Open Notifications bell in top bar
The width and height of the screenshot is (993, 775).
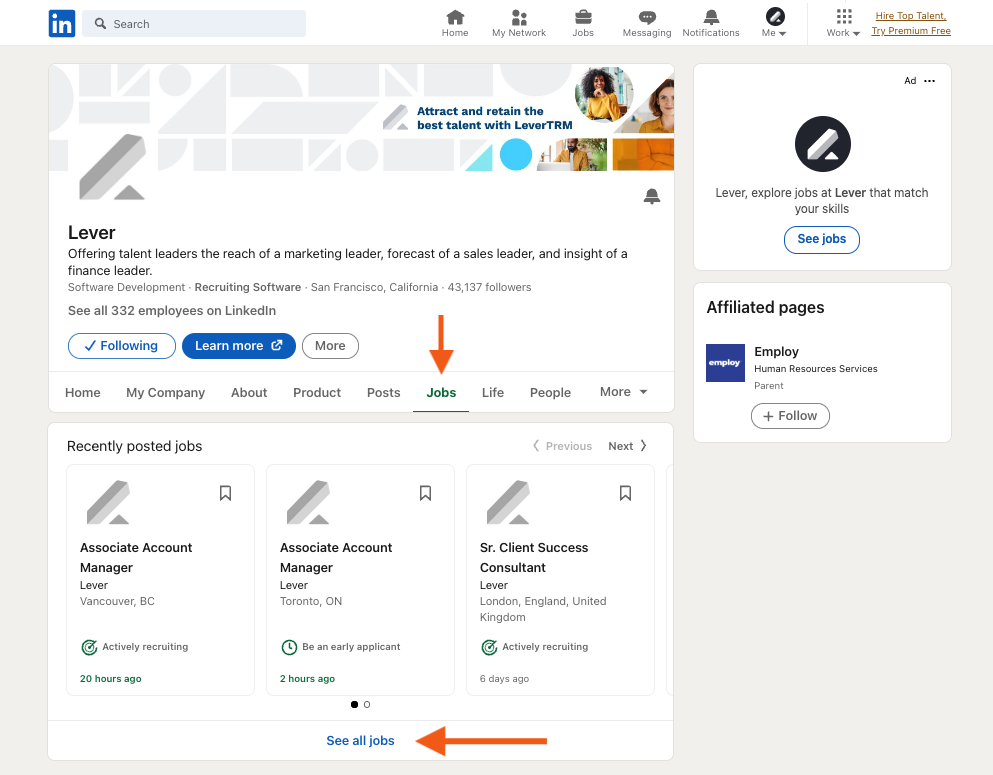pyautogui.click(x=711, y=23)
